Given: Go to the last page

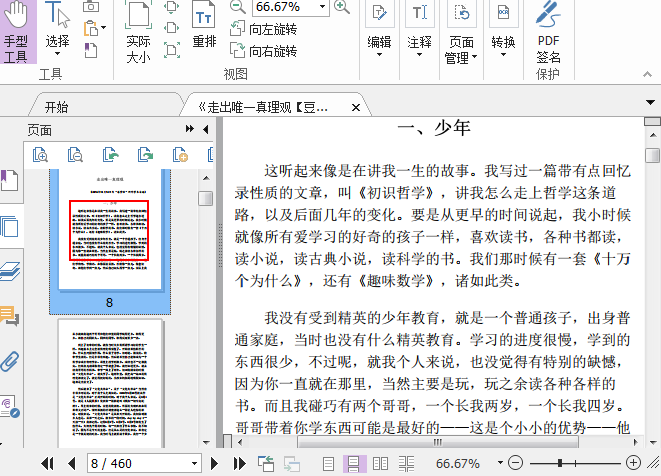Looking at the screenshot, I should pyautogui.click(x=239, y=463).
